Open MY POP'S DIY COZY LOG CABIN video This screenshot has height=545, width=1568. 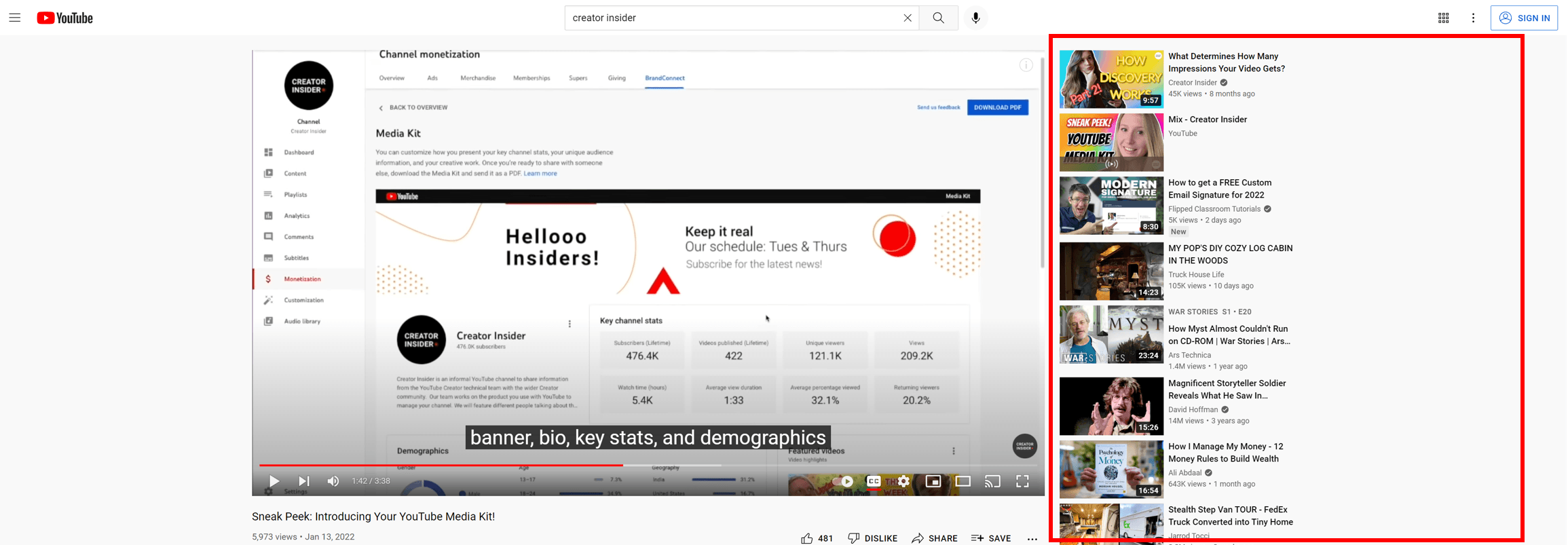coord(1230,255)
